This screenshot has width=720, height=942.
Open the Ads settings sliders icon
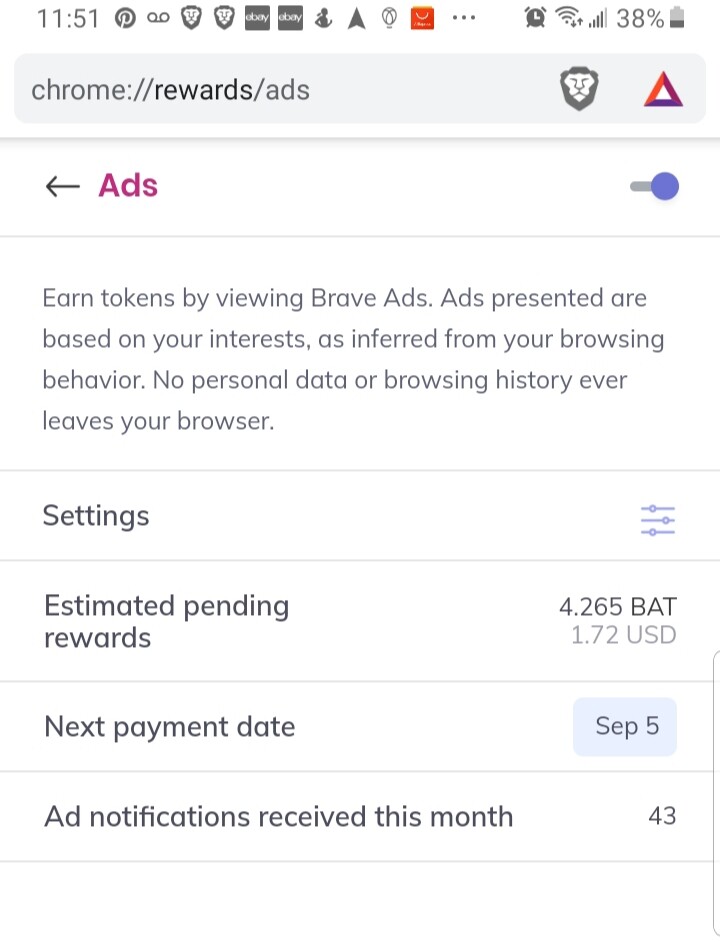[x=657, y=520]
